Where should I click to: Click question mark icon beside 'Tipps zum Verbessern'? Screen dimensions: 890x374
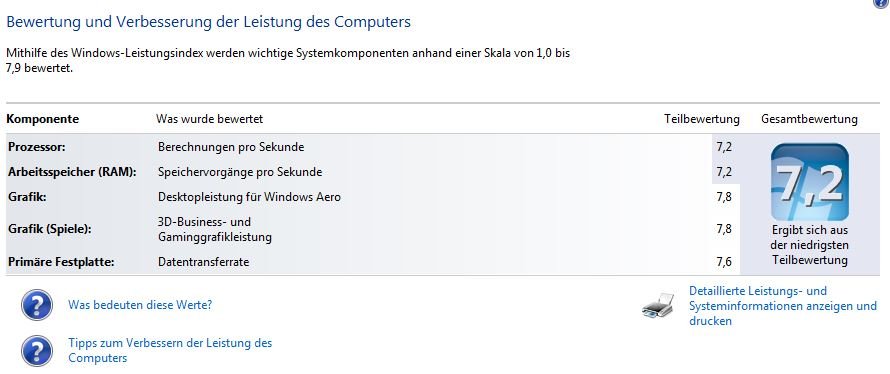click(x=37, y=351)
